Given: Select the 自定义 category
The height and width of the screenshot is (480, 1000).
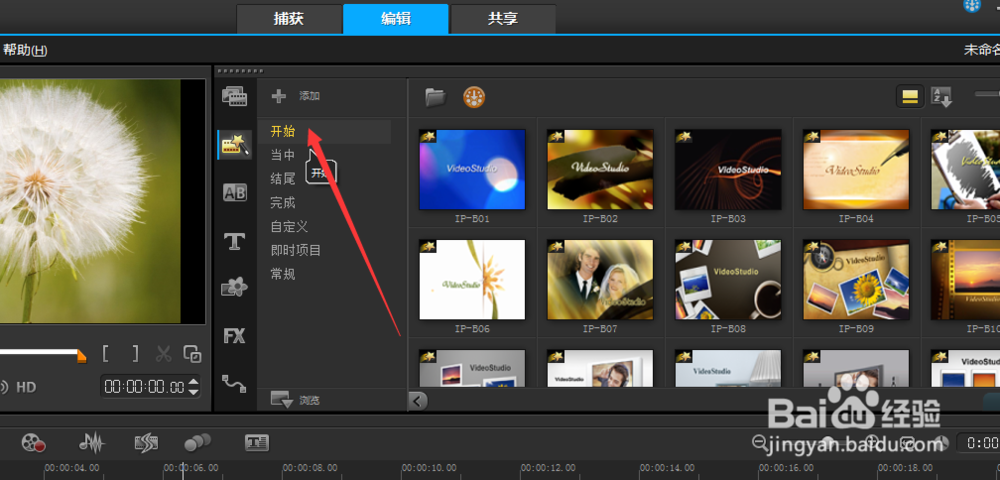Looking at the screenshot, I should pos(289,226).
